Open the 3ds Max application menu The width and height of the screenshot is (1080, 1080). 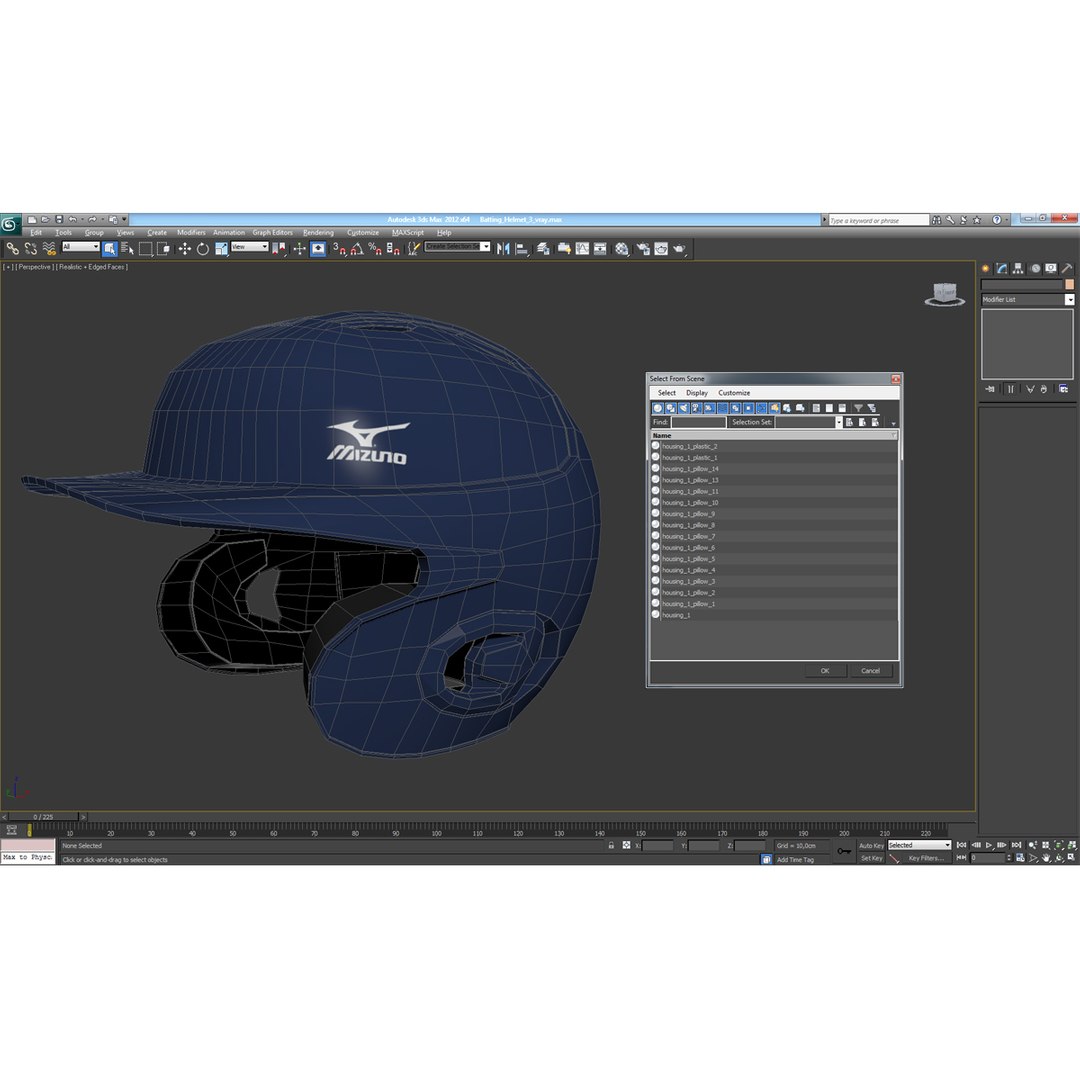tap(10, 224)
